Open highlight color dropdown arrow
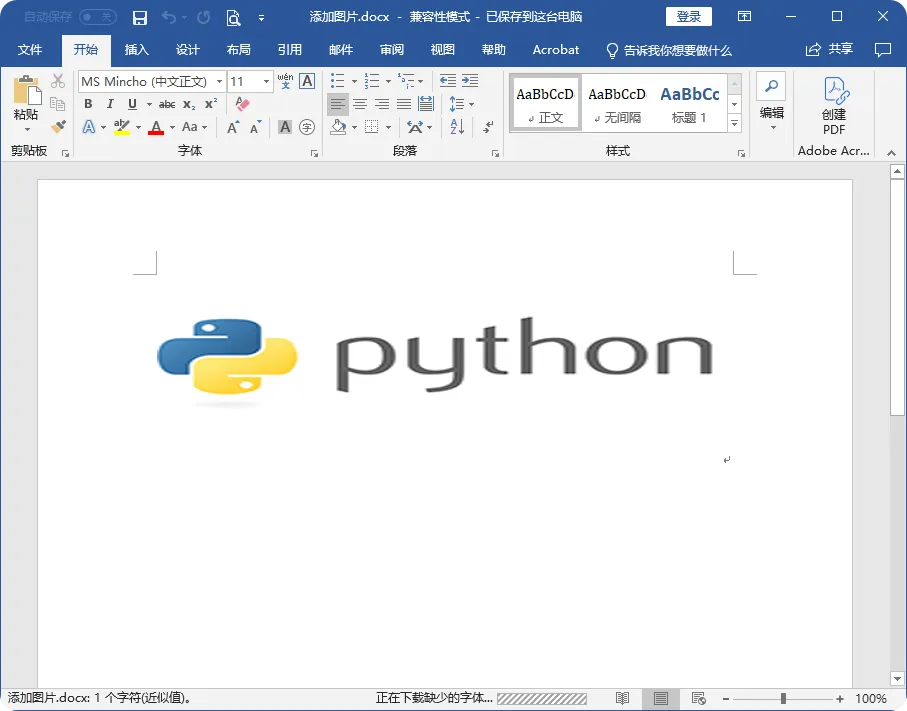The image size is (907, 711). click(138, 127)
